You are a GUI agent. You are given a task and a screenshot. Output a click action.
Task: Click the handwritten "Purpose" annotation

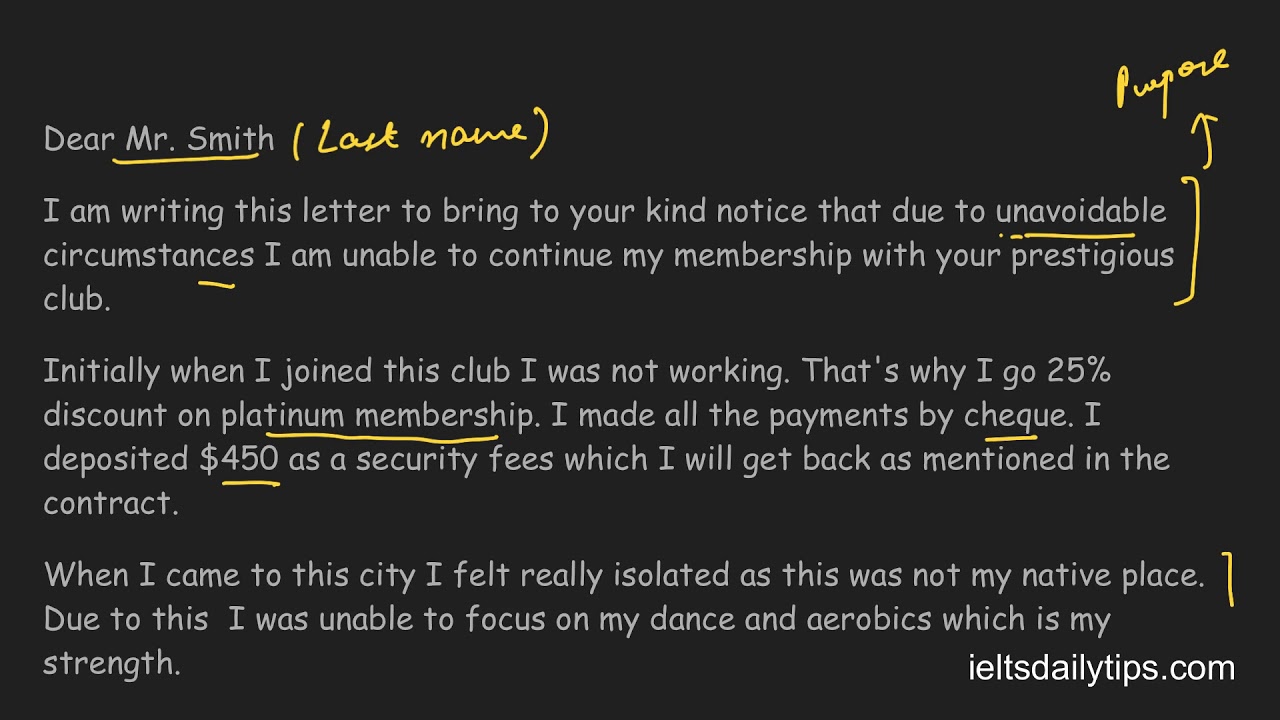pyautogui.click(x=1171, y=77)
